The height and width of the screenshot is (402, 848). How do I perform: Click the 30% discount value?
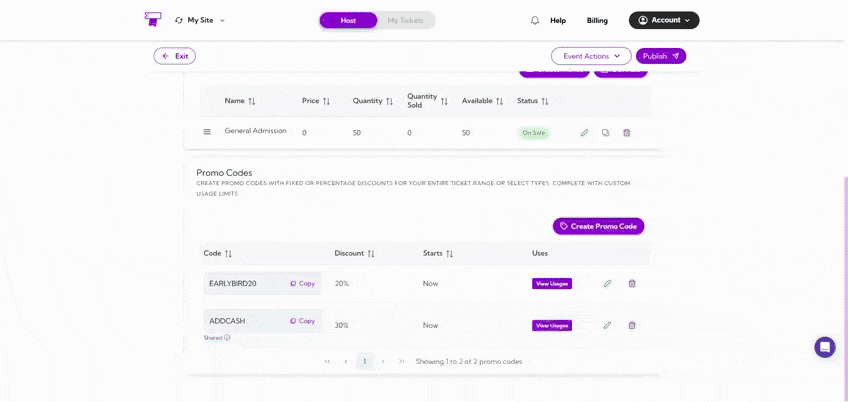[x=342, y=326]
